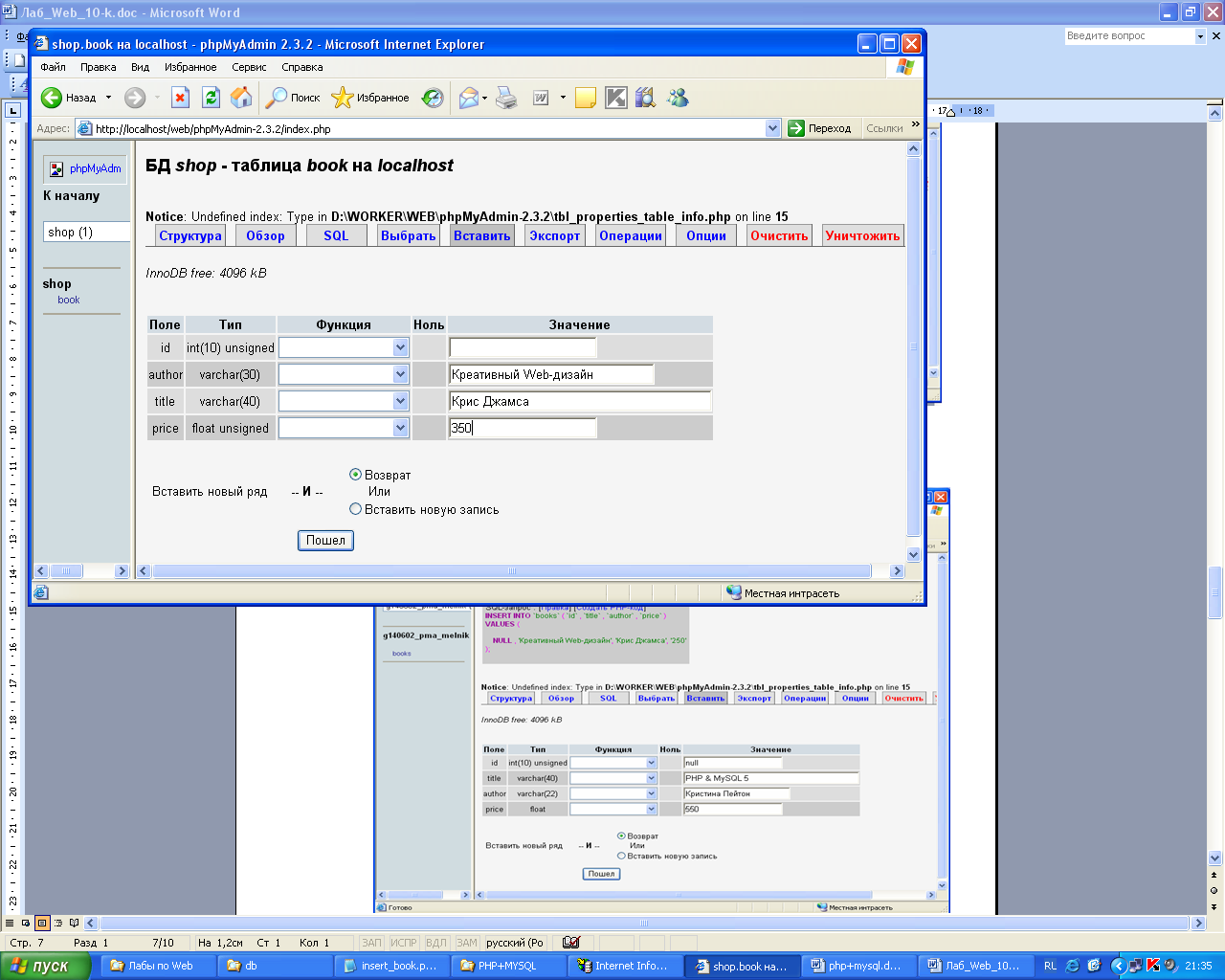The width and height of the screenshot is (1225, 980).
Task: Click the пуск Start button
Action: 45,966
